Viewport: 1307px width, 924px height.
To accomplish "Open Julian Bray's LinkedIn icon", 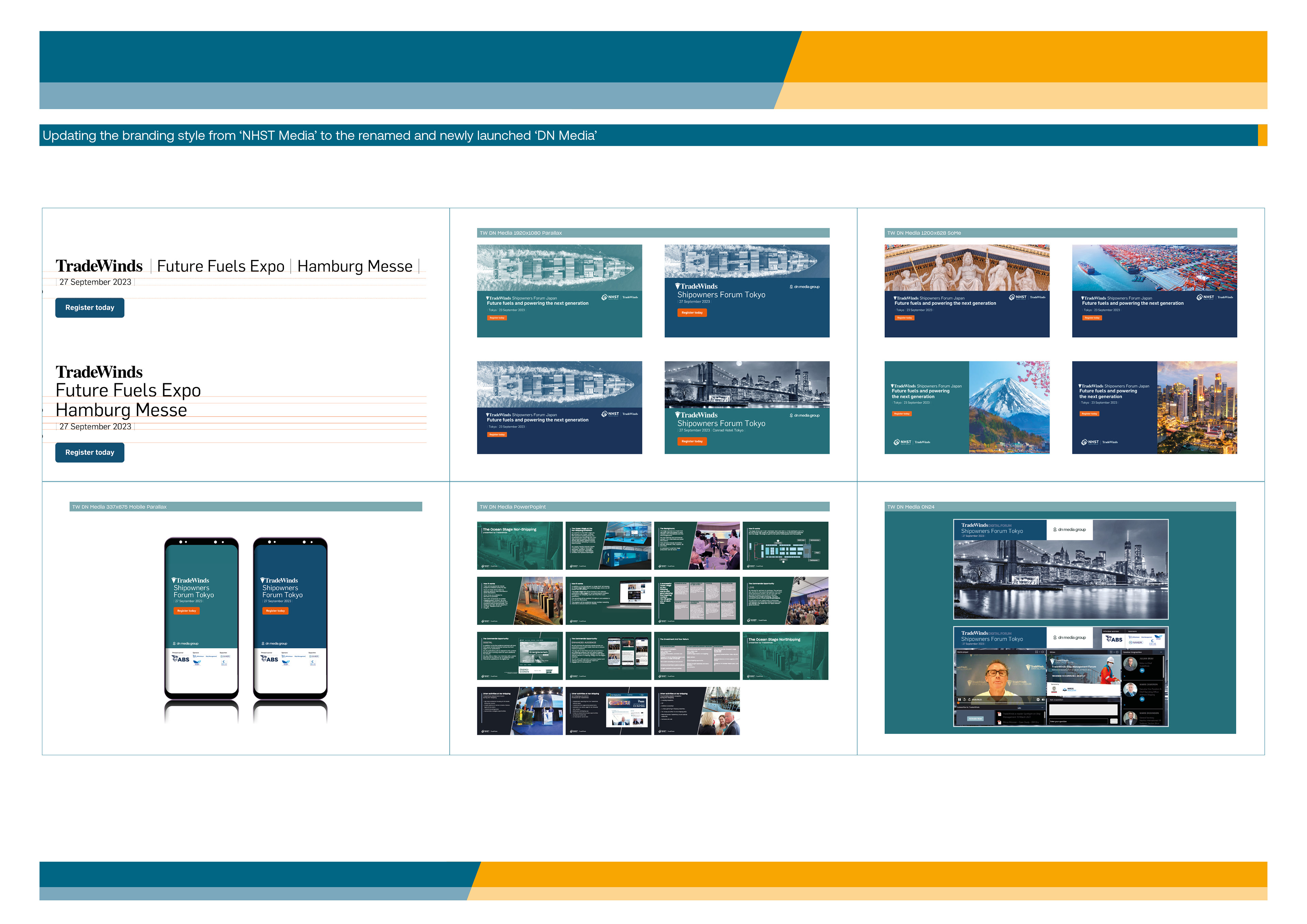I will (1142, 670).
